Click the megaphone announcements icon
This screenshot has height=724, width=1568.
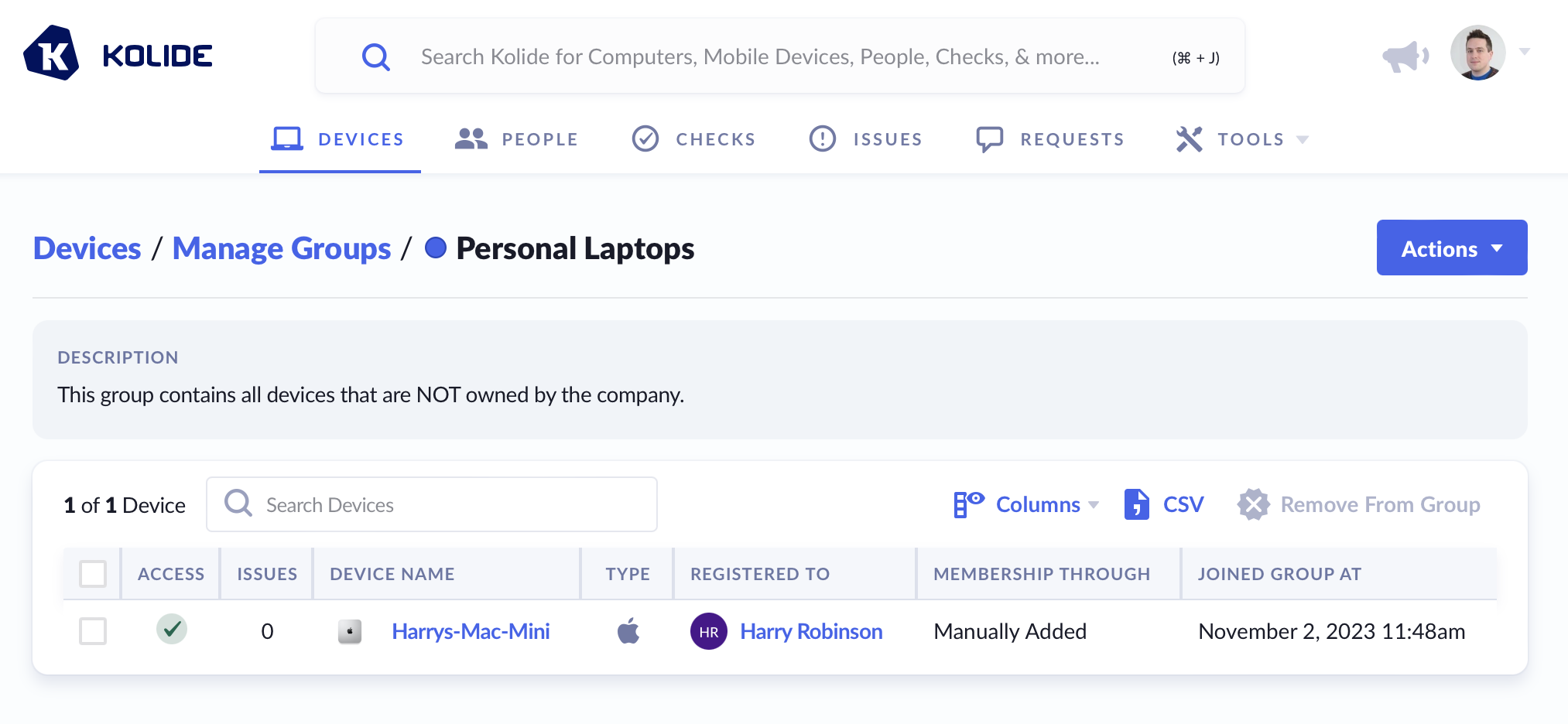click(1405, 56)
